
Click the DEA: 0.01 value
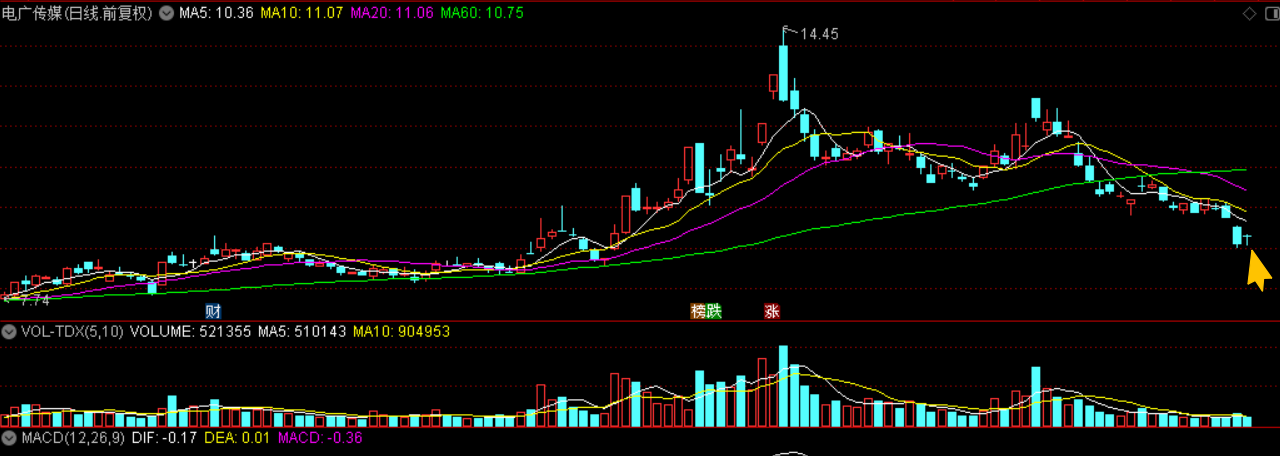237,437
